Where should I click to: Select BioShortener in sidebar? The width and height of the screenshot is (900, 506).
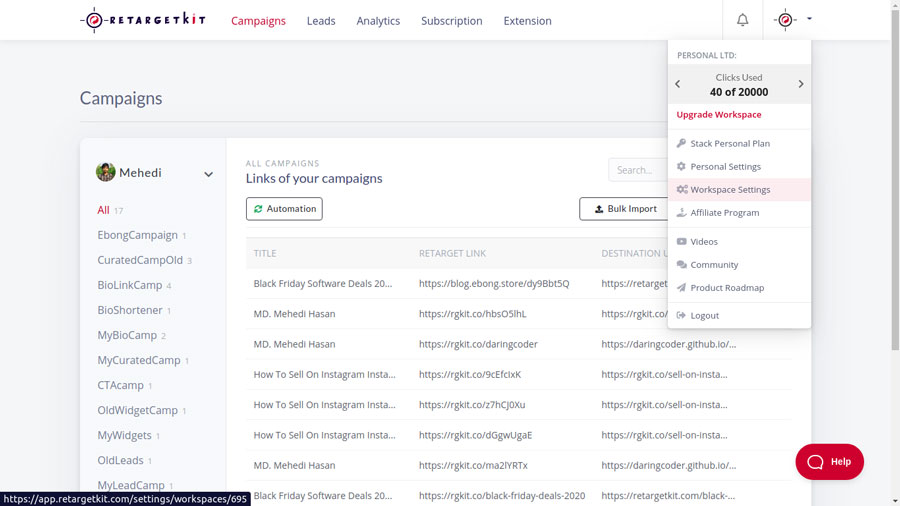pos(130,310)
